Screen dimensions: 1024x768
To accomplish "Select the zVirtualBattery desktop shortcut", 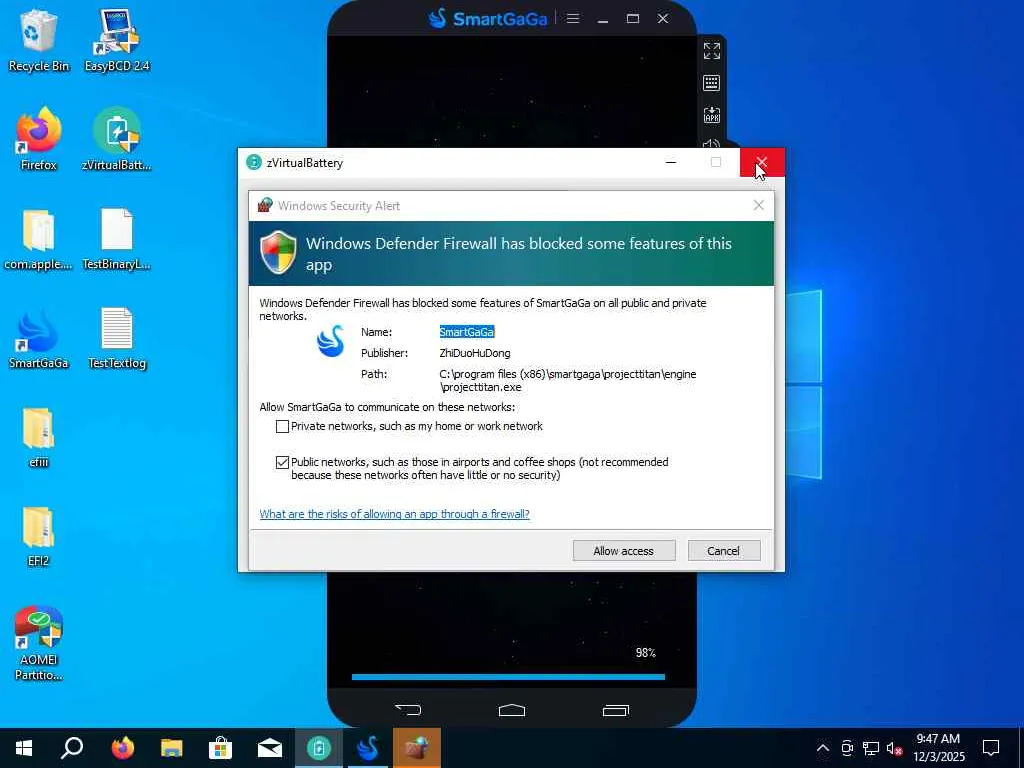I will (x=117, y=139).
